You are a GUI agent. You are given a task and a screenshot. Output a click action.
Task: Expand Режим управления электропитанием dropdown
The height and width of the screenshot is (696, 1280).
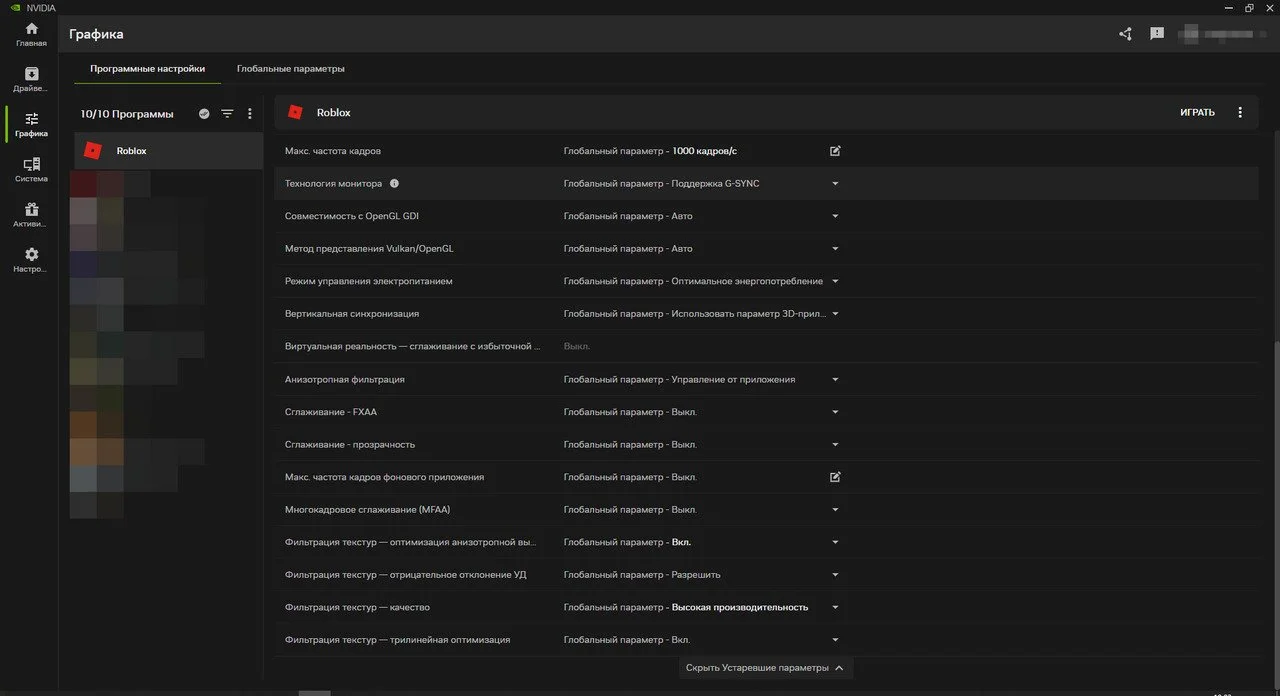(835, 281)
